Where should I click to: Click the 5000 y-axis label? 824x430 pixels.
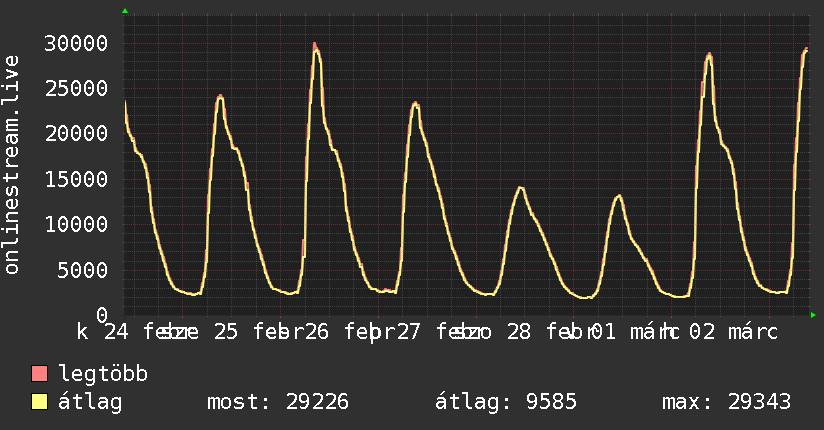click(x=83, y=271)
